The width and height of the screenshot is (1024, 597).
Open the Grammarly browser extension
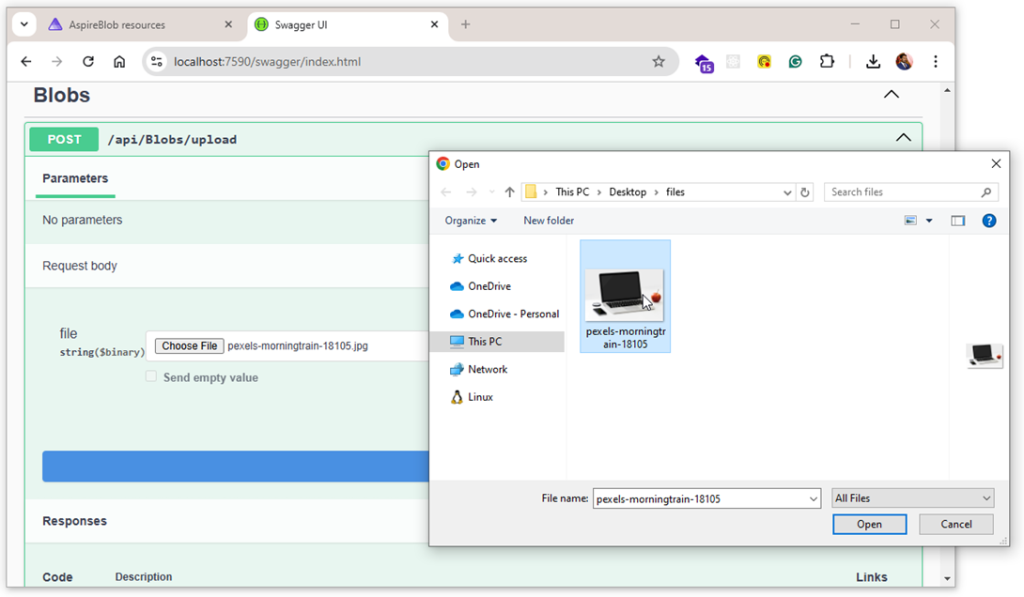pyautogui.click(x=794, y=61)
